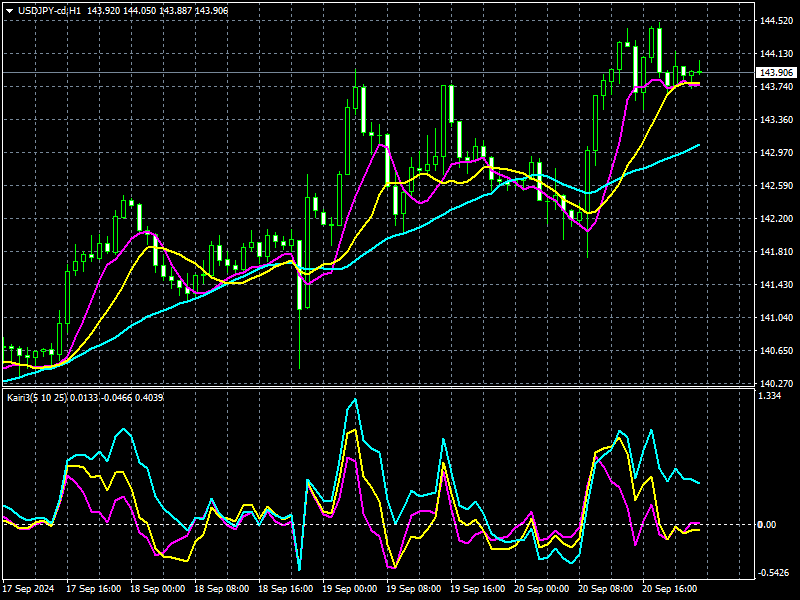This screenshot has height=600, width=800.
Task: Click the indicator zero level label 0.00
Action: (x=767, y=524)
